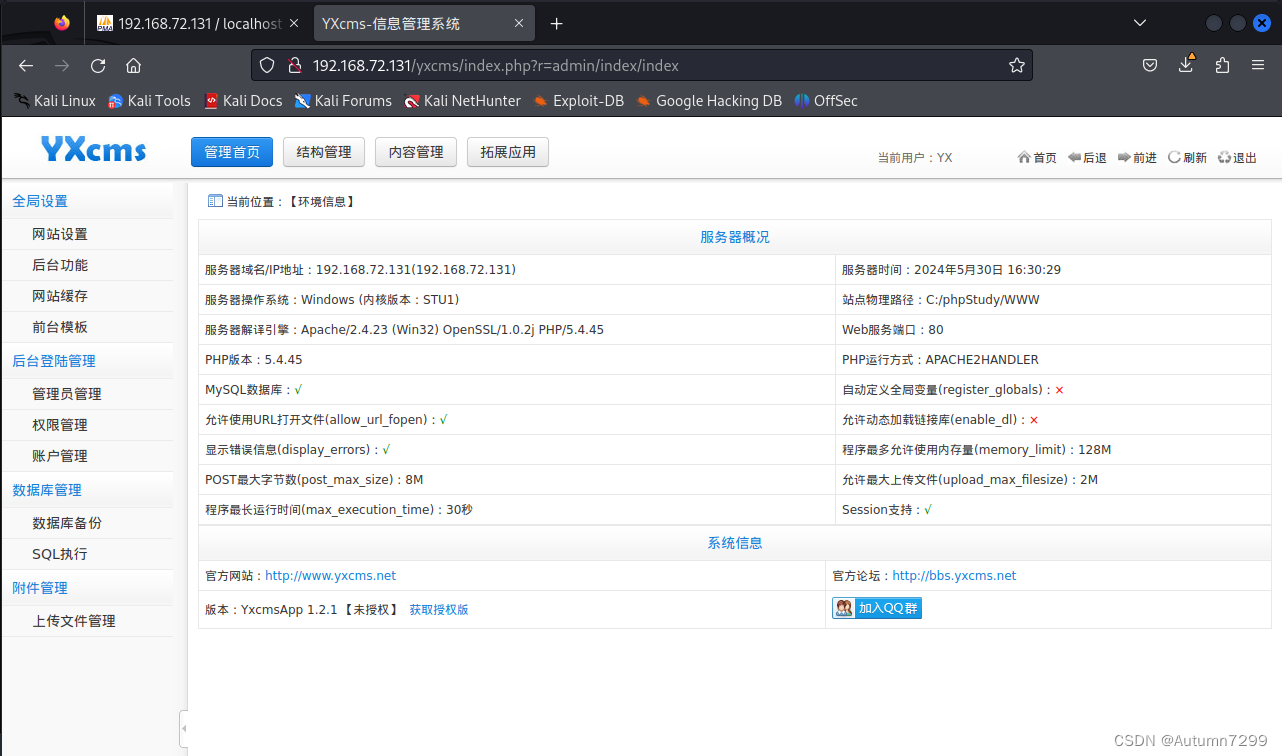Open the Exploit-DB bookmark

pos(579,101)
